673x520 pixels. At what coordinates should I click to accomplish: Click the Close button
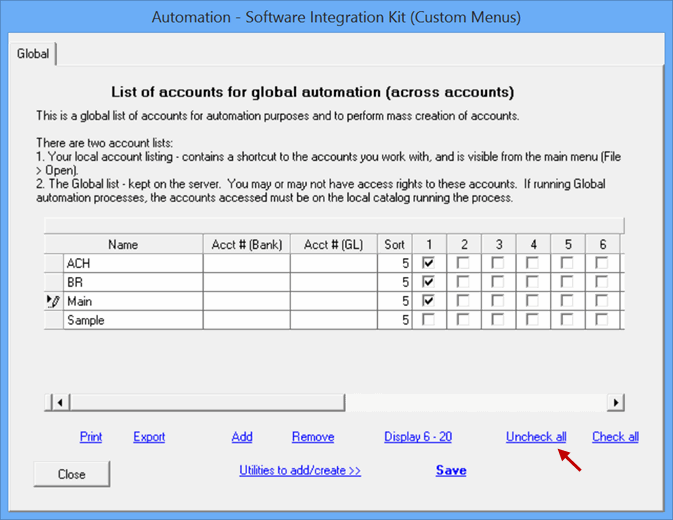point(71,474)
